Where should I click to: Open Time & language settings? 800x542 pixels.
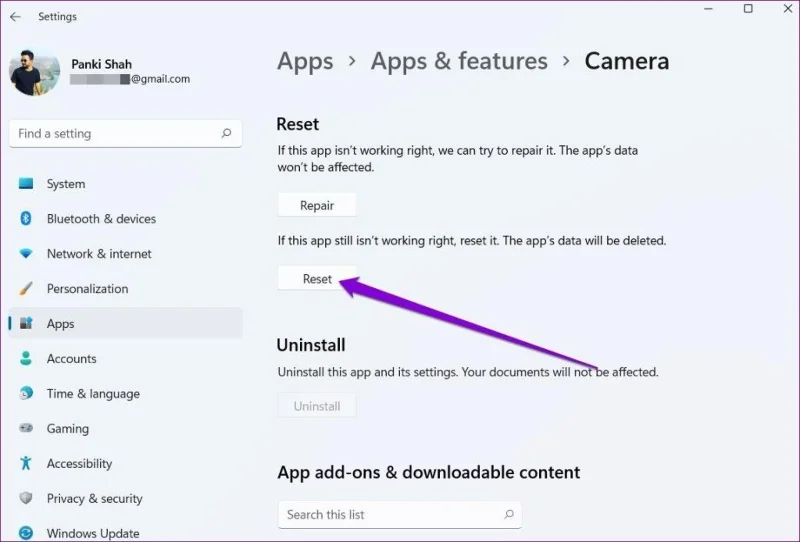click(126, 393)
